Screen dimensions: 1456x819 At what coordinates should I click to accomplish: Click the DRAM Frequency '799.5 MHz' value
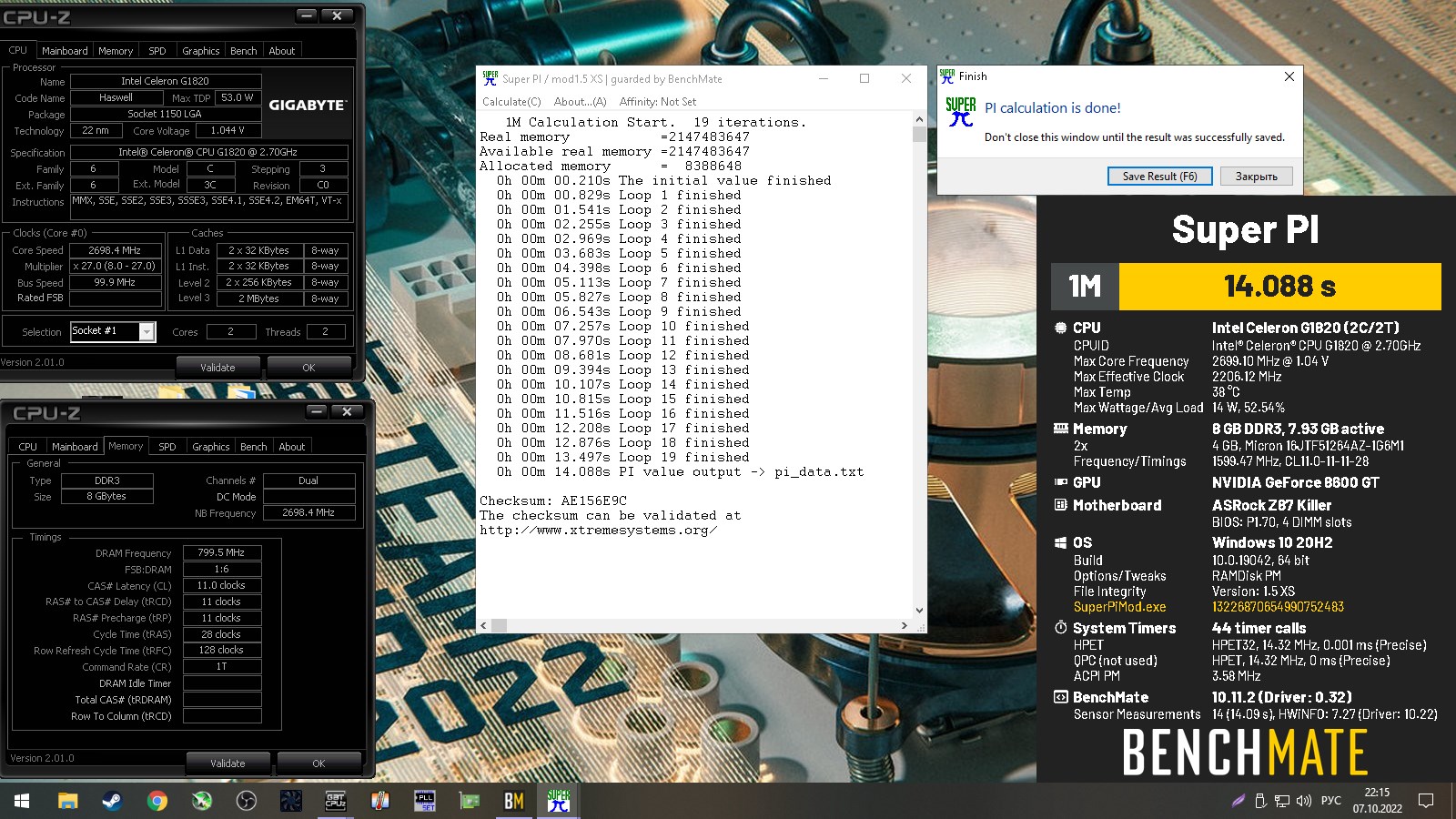click(x=222, y=552)
